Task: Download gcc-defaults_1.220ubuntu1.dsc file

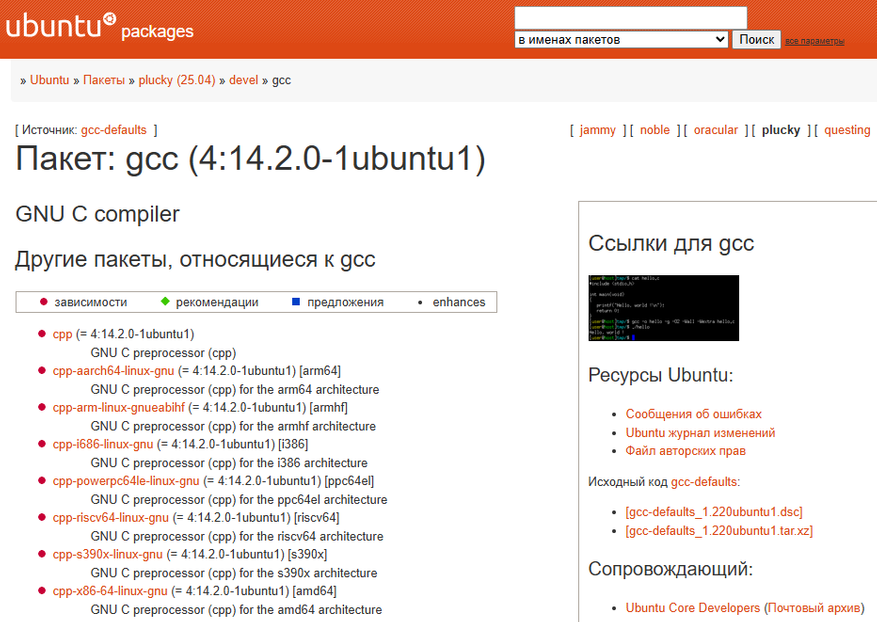Action: 714,512
